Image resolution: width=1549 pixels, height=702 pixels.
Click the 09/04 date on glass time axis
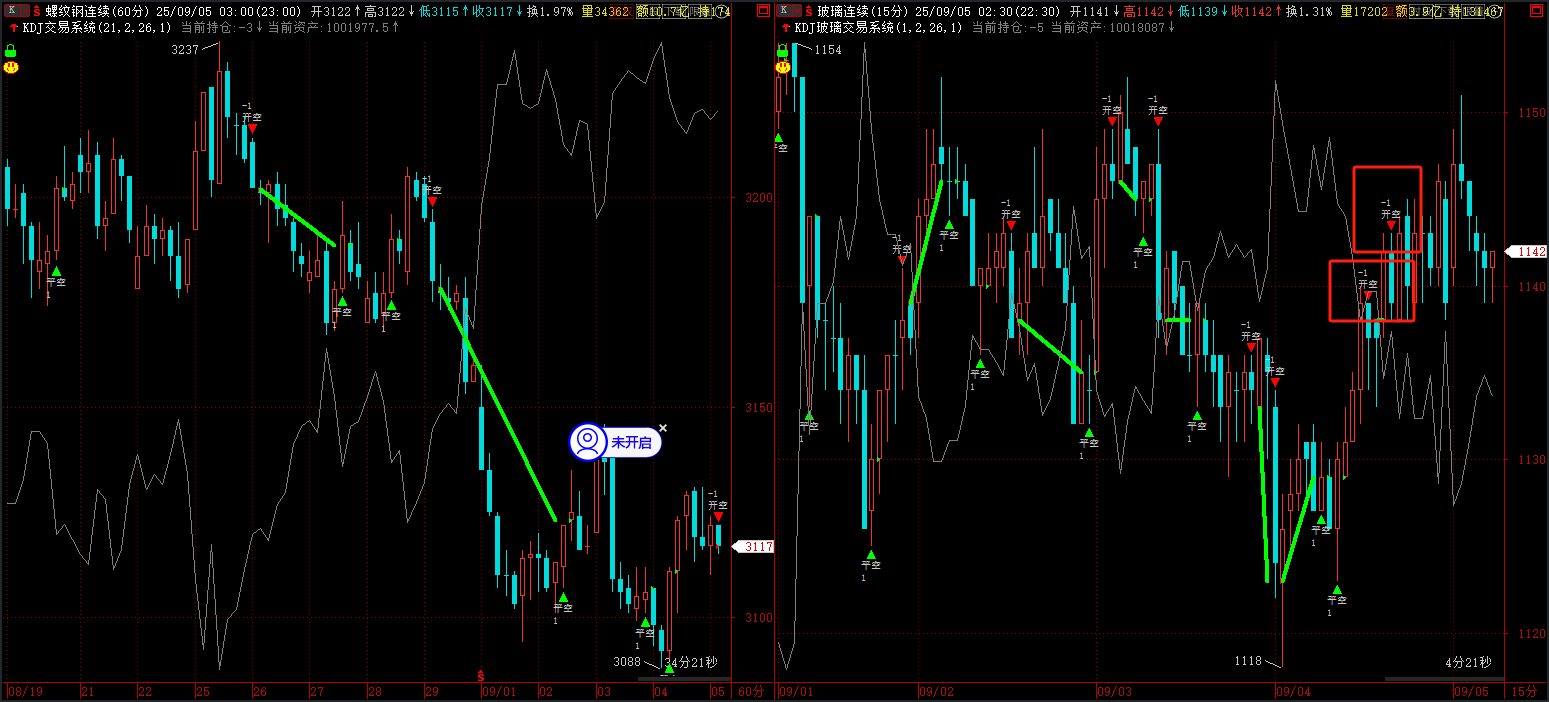[1293, 691]
